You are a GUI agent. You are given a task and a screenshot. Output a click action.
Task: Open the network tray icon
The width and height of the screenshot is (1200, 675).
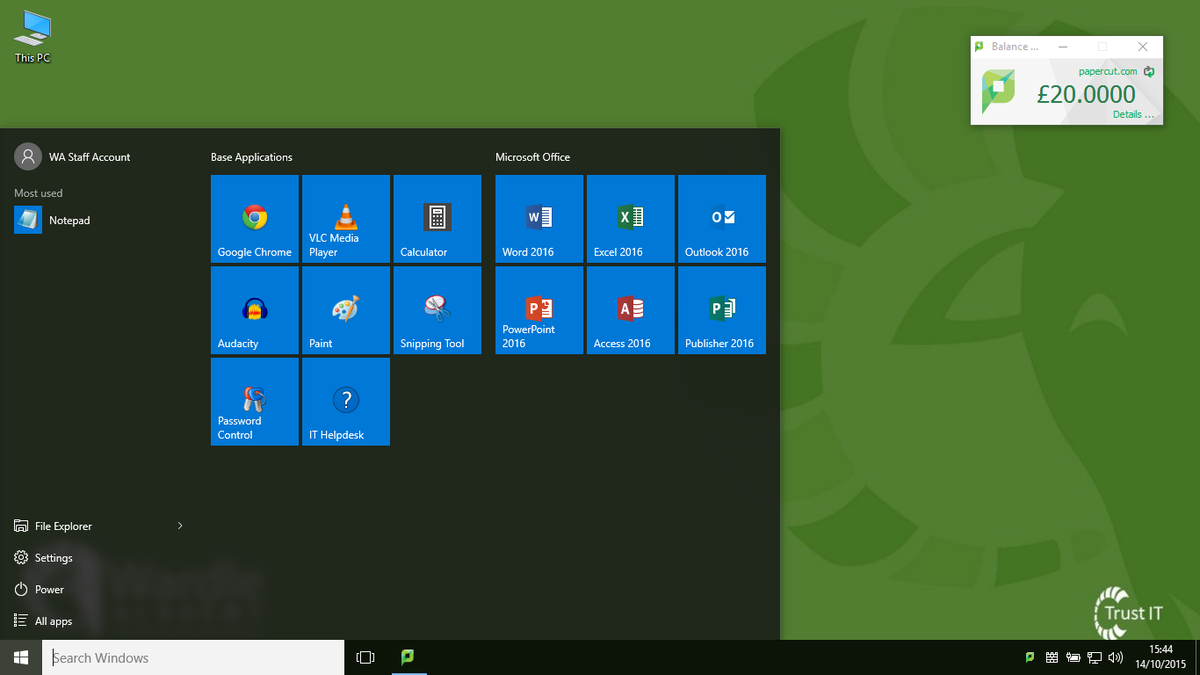[x=1095, y=657]
